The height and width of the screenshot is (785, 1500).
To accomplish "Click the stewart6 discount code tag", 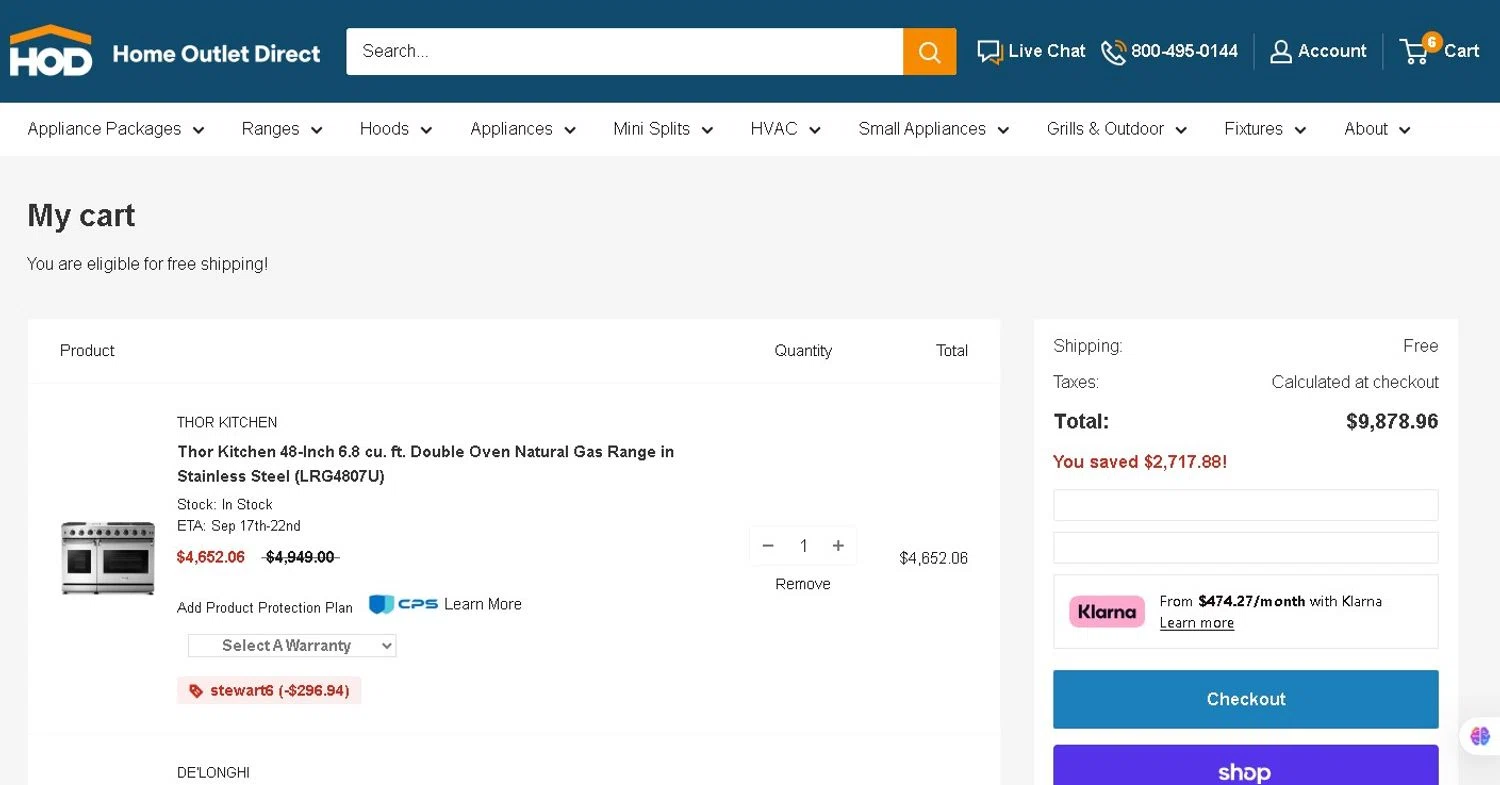I will click(x=269, y=691).
